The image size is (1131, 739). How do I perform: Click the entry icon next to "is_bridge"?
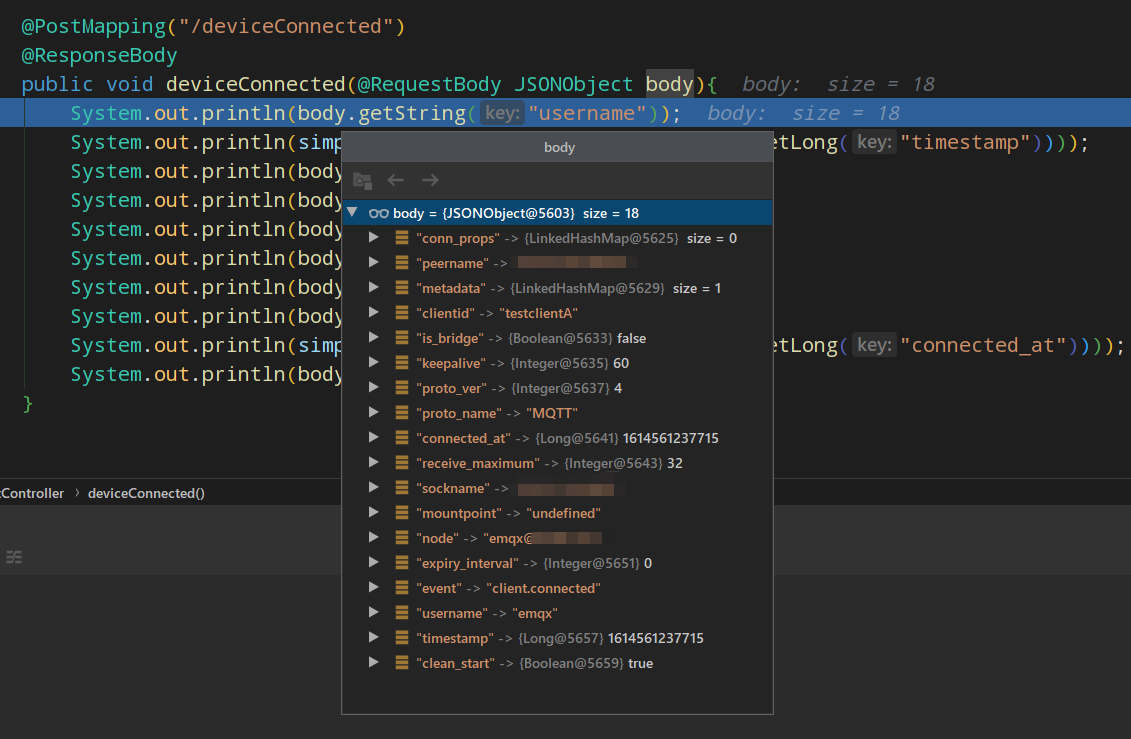pyautogui.click(x=402, y=338)
